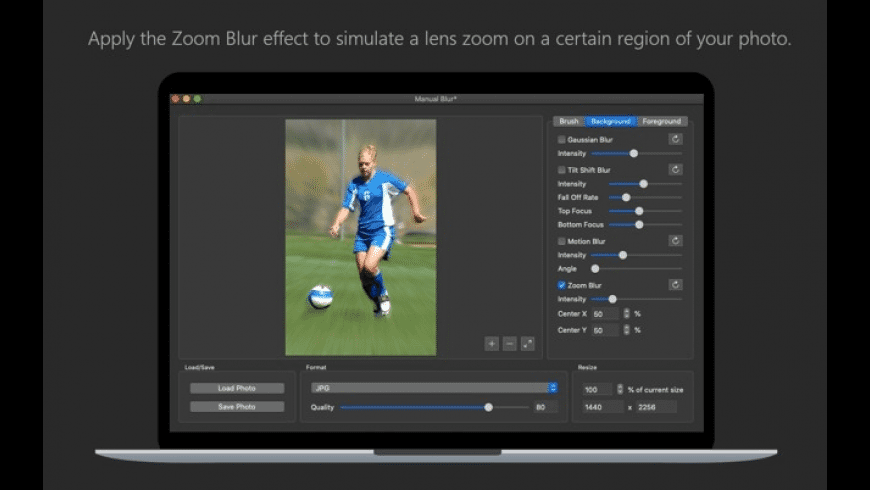Image resolution: width=870 pixels, height=490 pixels.
Task: Click the Quality value field showing 80
Action: [x=545, y=407]
